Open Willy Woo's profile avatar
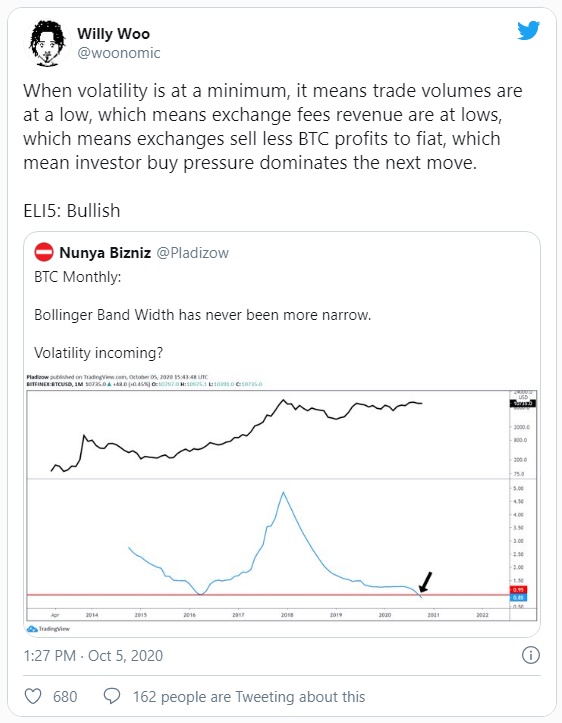562x723 pixels. (46, 43)
